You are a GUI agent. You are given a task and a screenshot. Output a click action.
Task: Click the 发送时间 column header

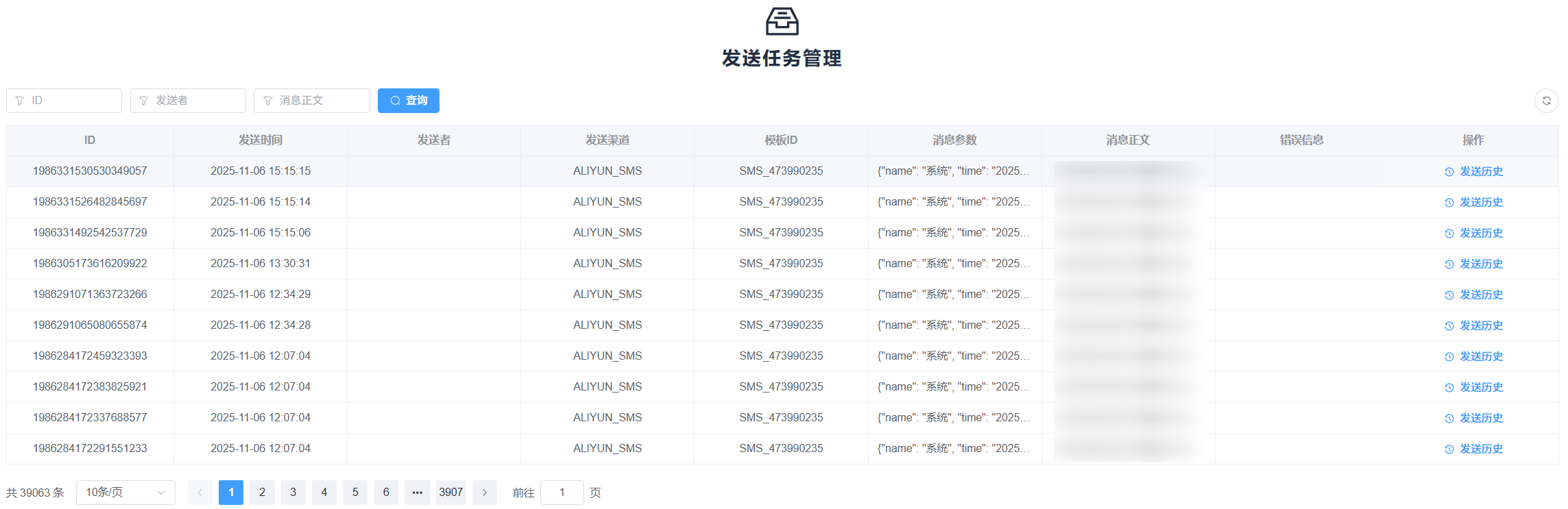(x=261, y=140)
